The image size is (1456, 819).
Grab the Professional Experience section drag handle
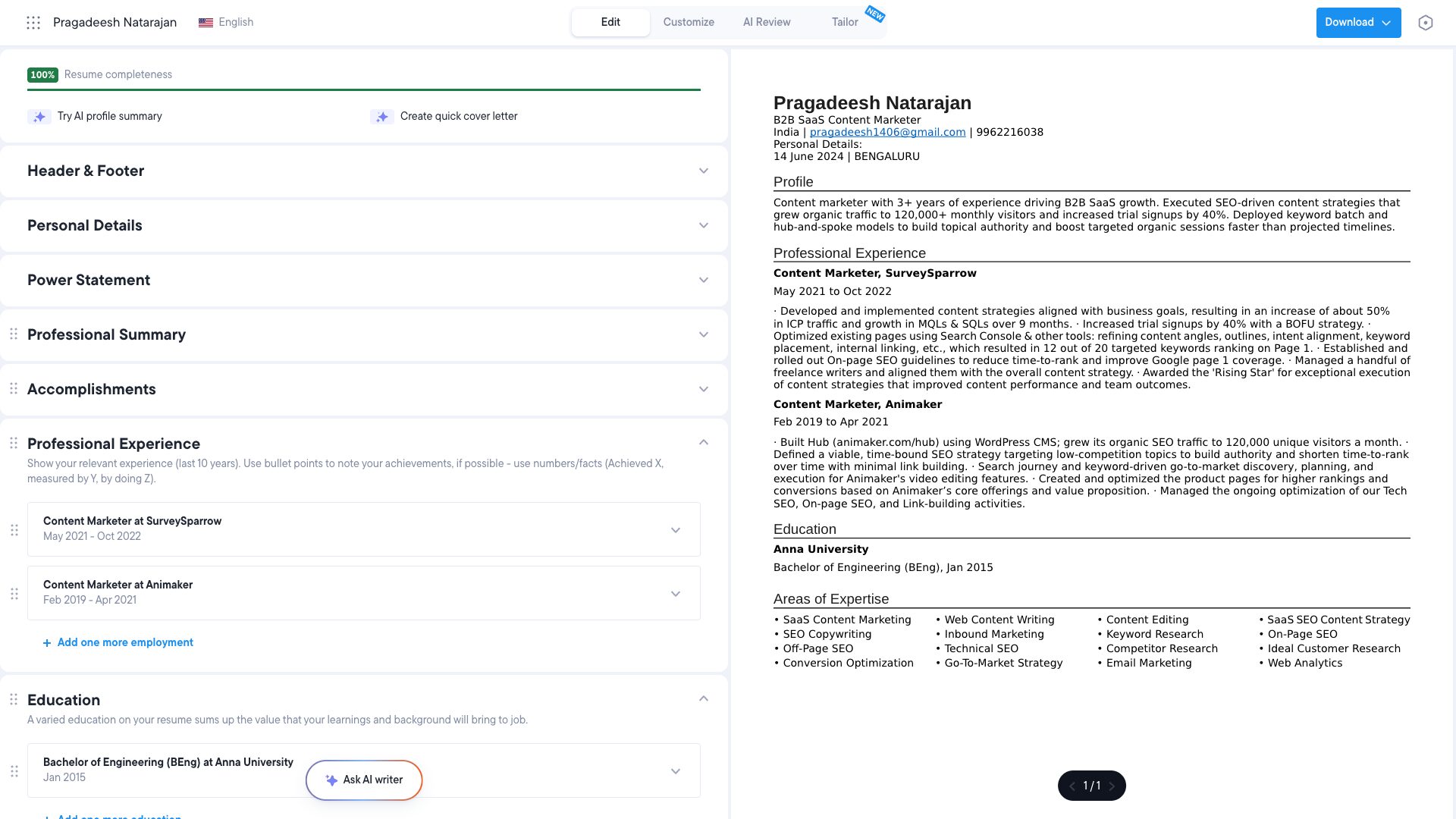(14, 443)
